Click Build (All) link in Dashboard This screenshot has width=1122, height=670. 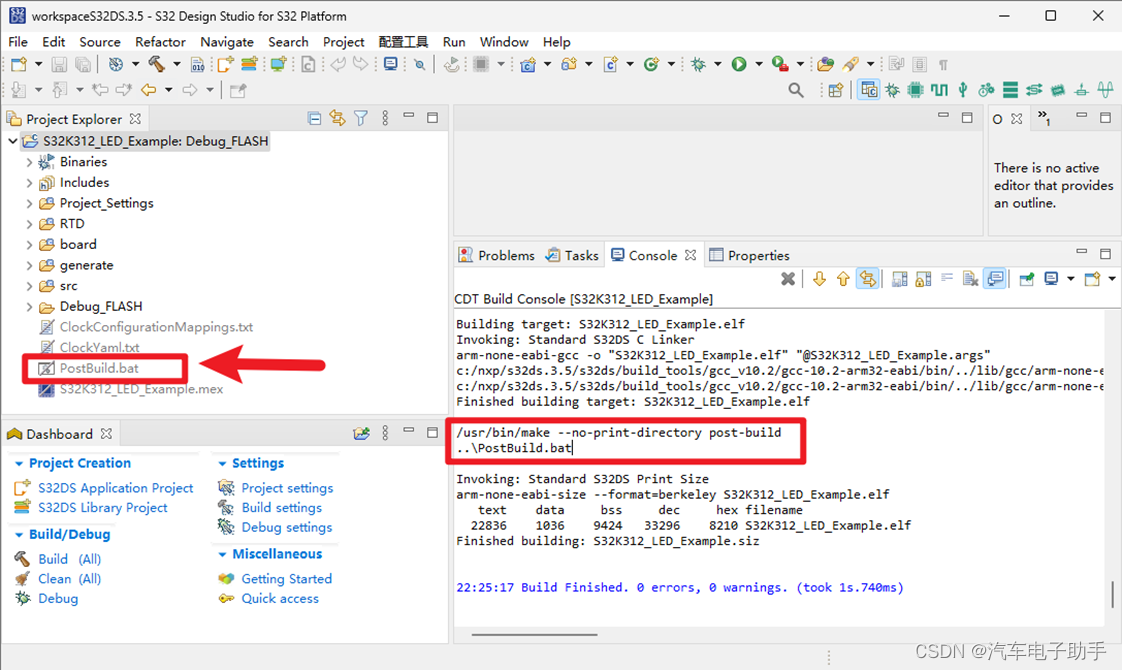click(x=69, y=559)
